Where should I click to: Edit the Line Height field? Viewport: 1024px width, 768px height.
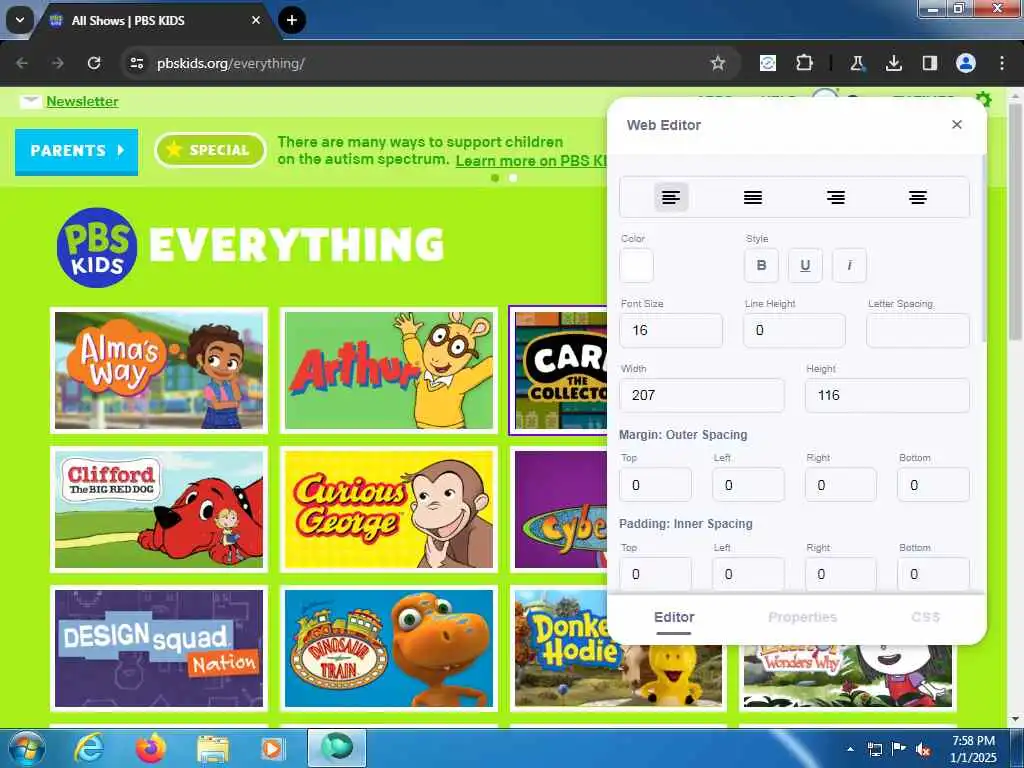pos(794,330)
